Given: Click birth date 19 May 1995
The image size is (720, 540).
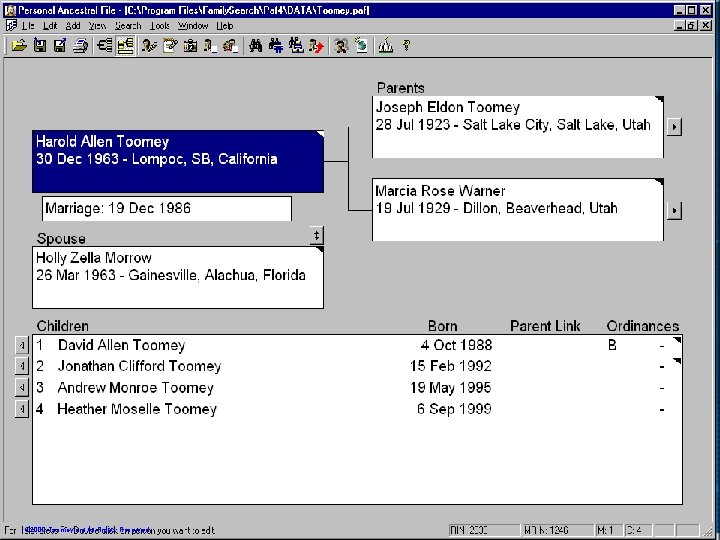Looking at the screenshot, I should (x=451, y=388).
